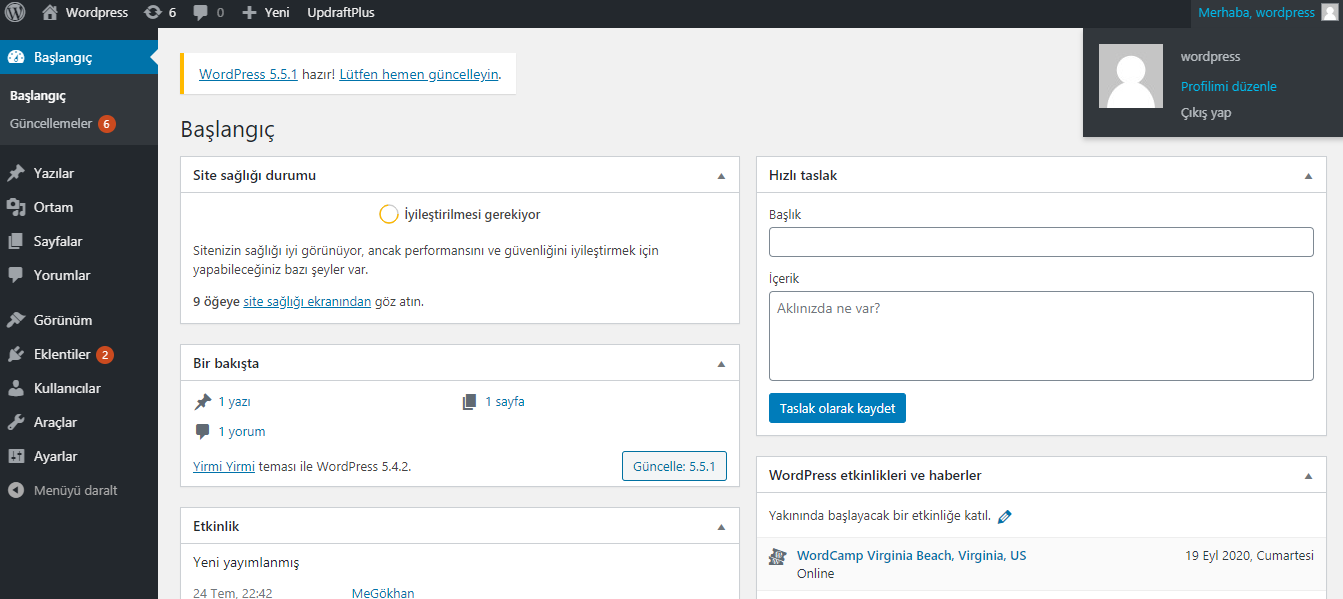Click the Ortam media icon in sidebar
This screenshot has height=599, width=1343.
16,207
